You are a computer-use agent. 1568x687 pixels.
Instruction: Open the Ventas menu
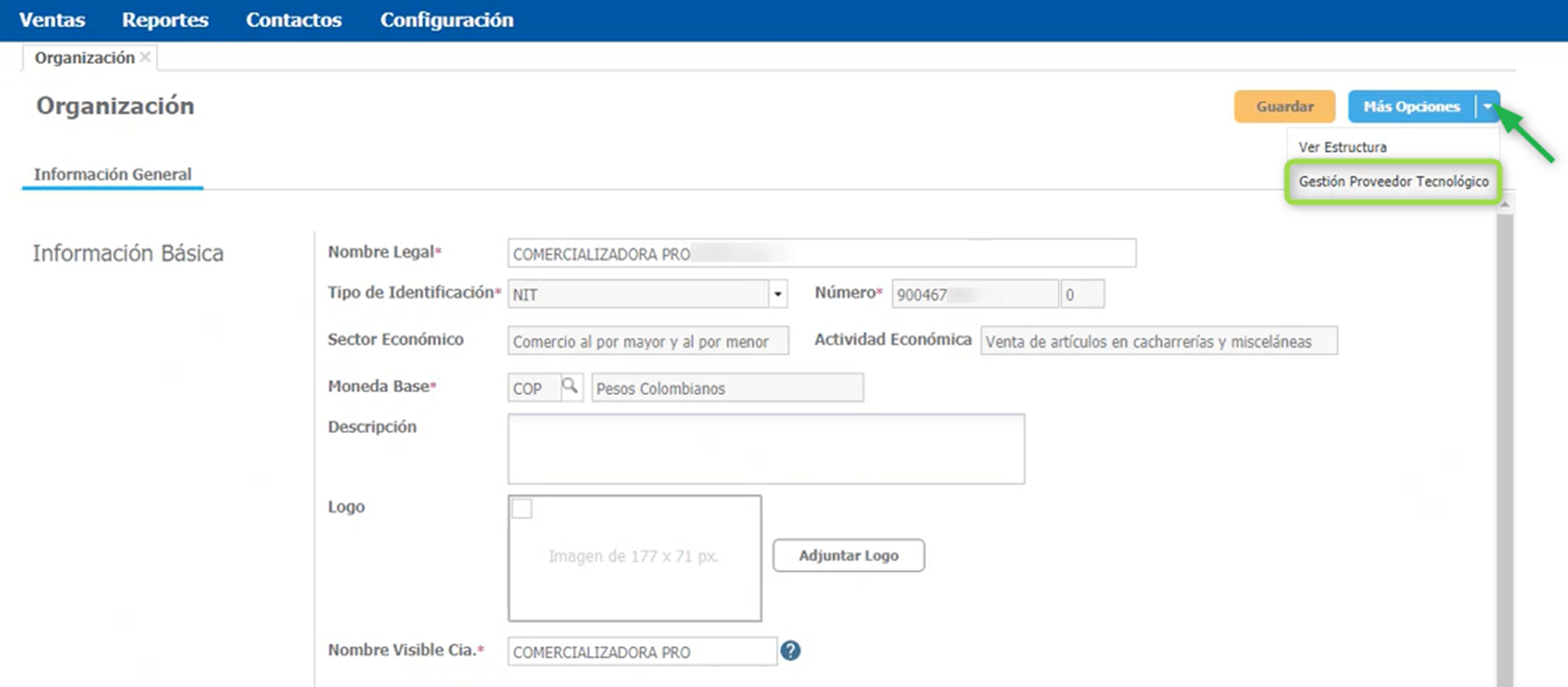click(52, 20)
